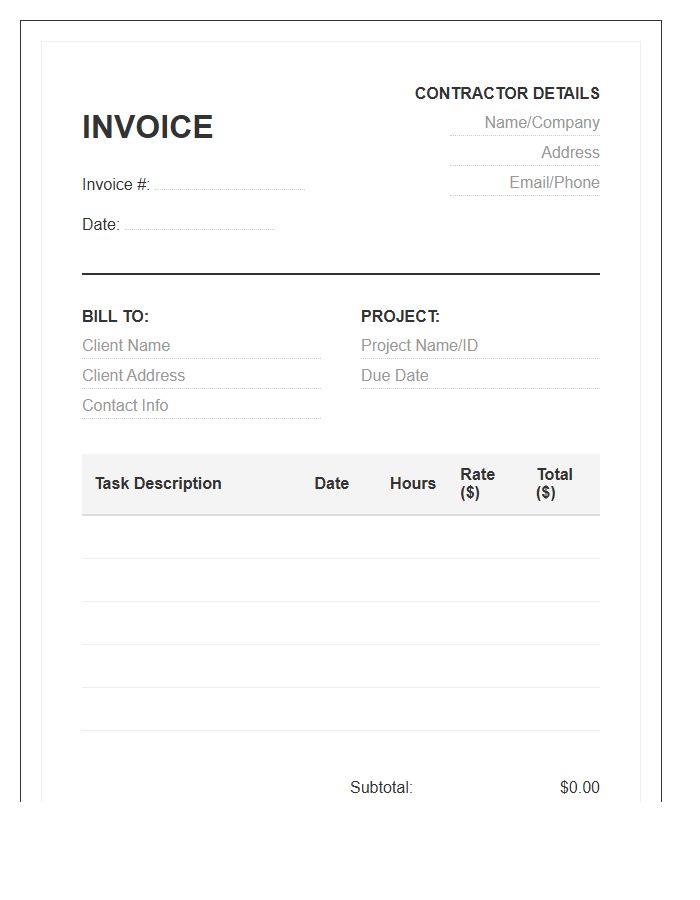
Task: Click the Task Description column header
Action: [x=158, y=483]
